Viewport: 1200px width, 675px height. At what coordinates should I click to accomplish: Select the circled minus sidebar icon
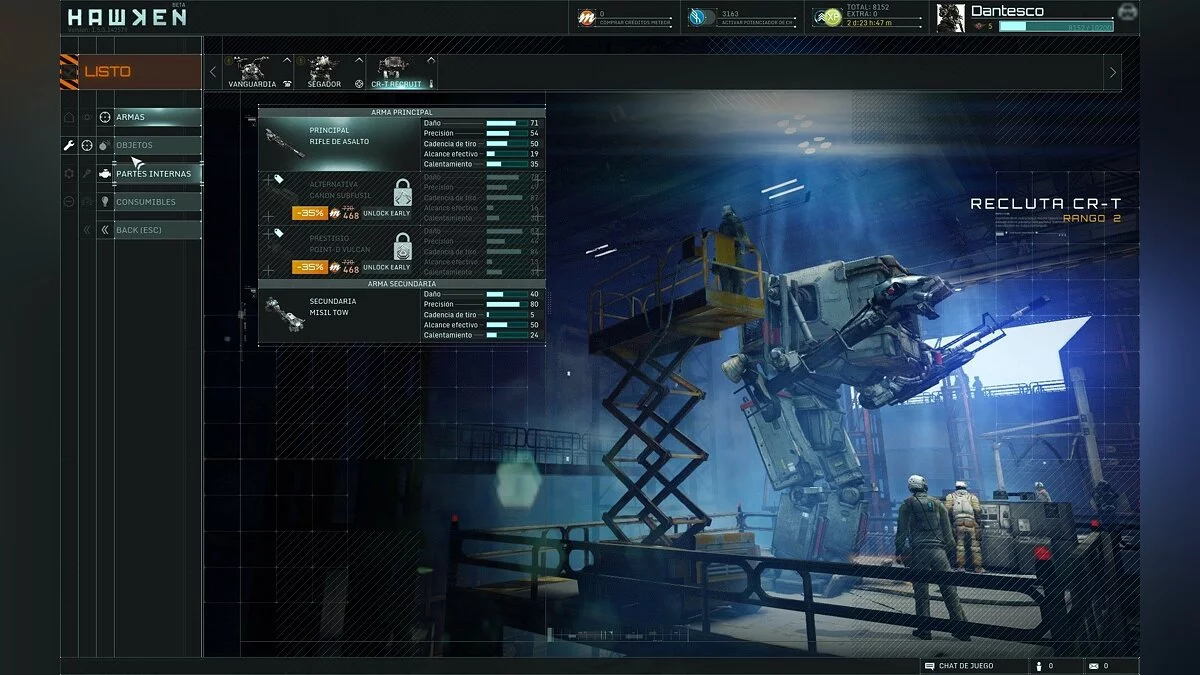(x=69, y=201)
